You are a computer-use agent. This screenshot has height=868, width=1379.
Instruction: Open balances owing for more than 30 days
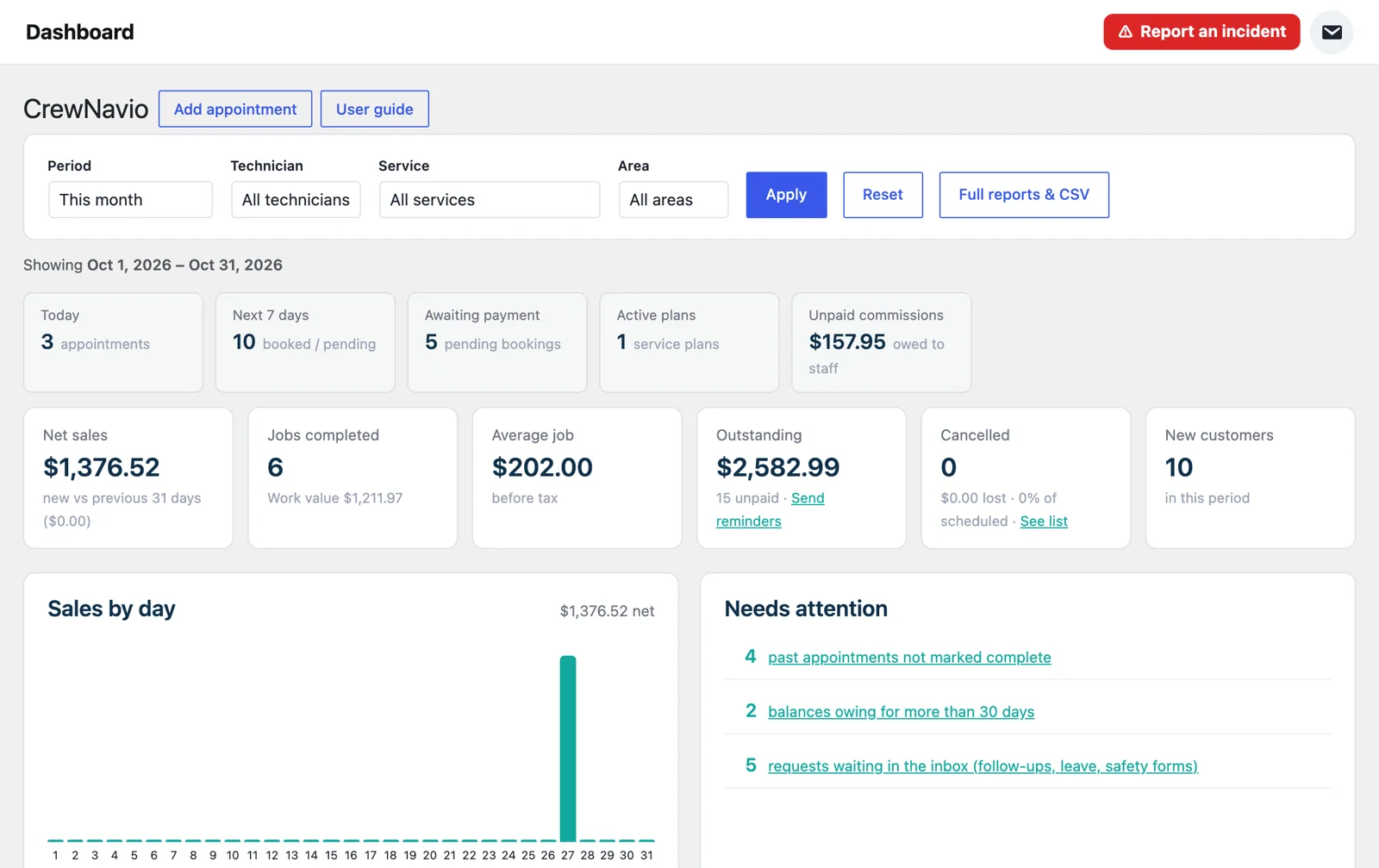[901, 711]
